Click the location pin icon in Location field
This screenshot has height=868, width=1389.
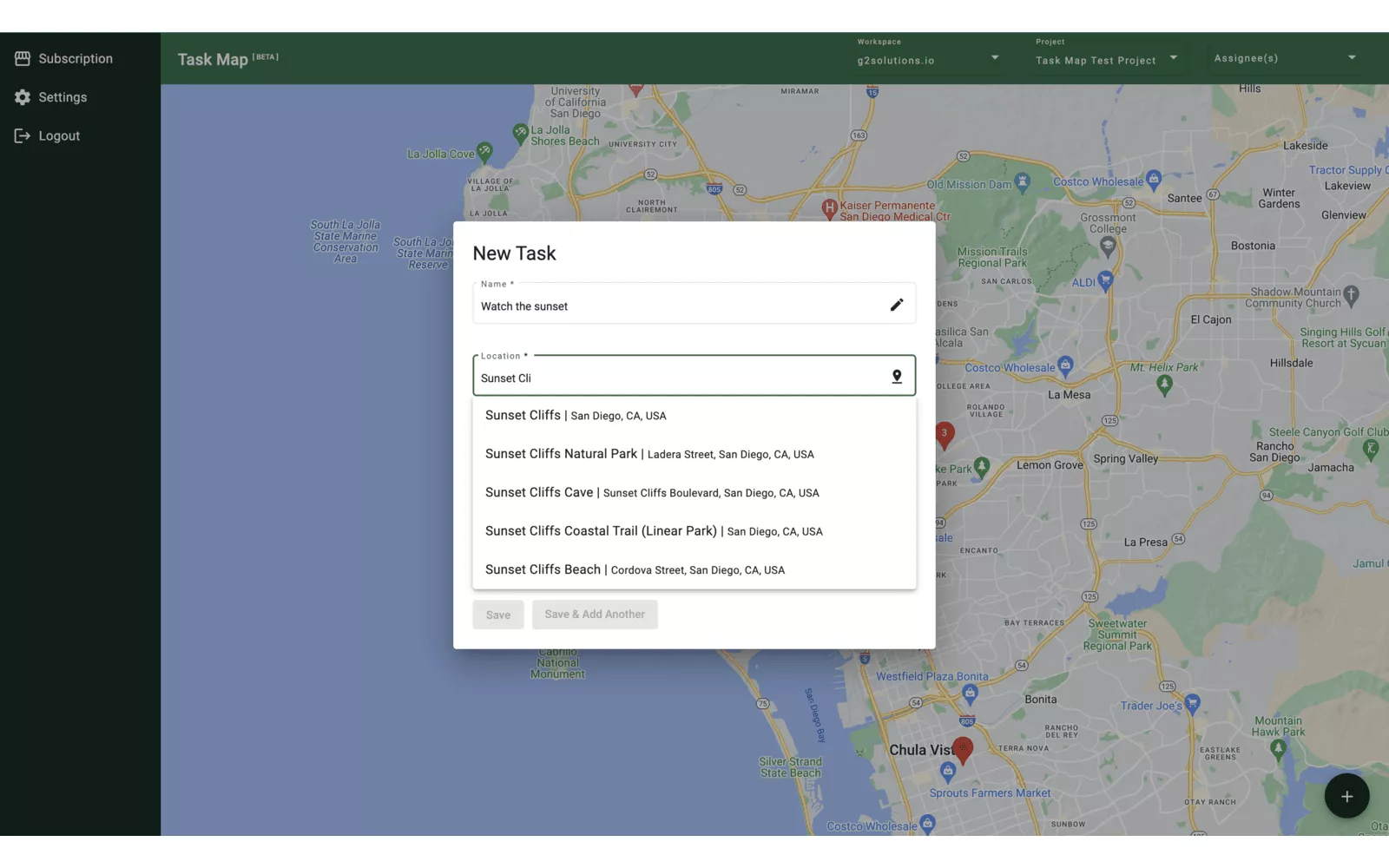pos(897,377)
